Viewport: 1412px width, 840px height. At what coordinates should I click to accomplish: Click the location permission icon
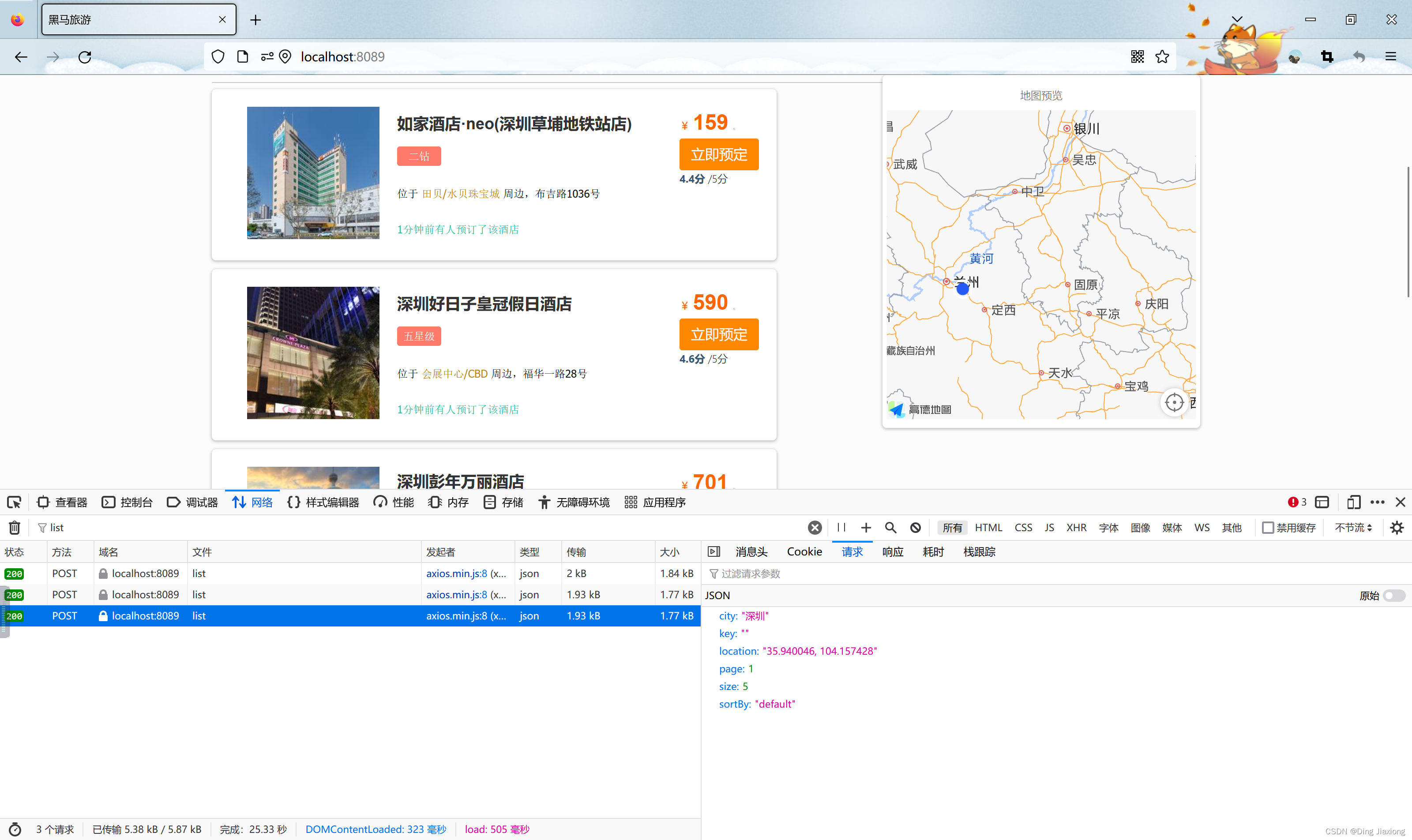pyautogui.click(x=285, y=56)
